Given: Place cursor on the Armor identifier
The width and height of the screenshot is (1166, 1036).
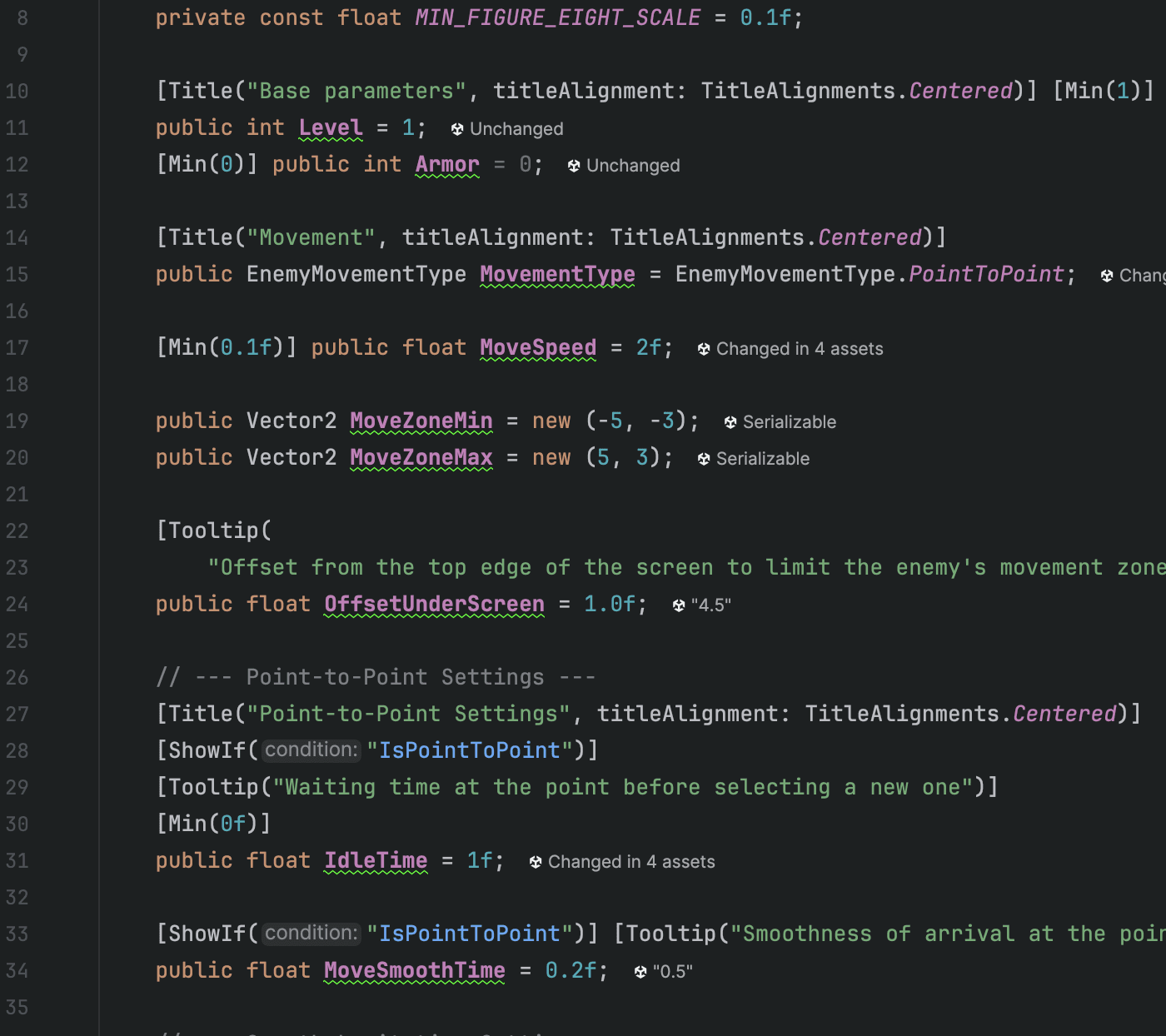Looking at the screenshot, I should [x=447, y=164].
